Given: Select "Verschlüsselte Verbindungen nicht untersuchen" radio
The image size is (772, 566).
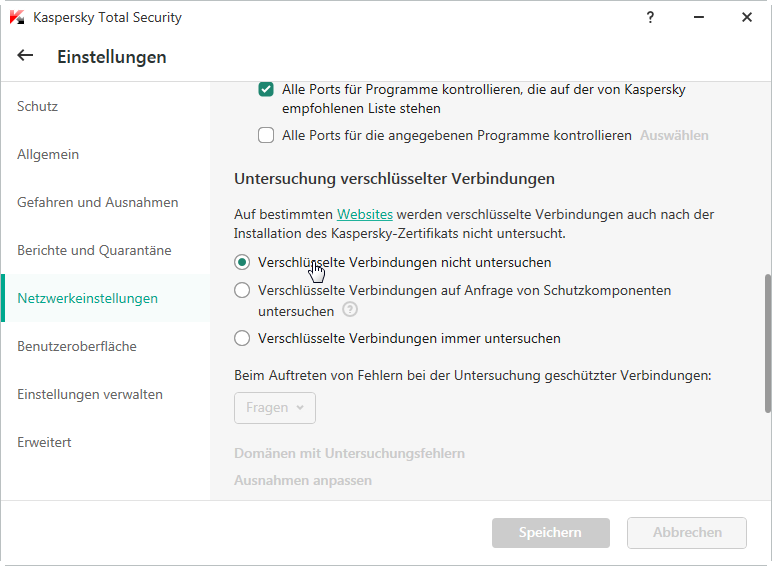Looking at the screenshot, I should tap(242, 262).
